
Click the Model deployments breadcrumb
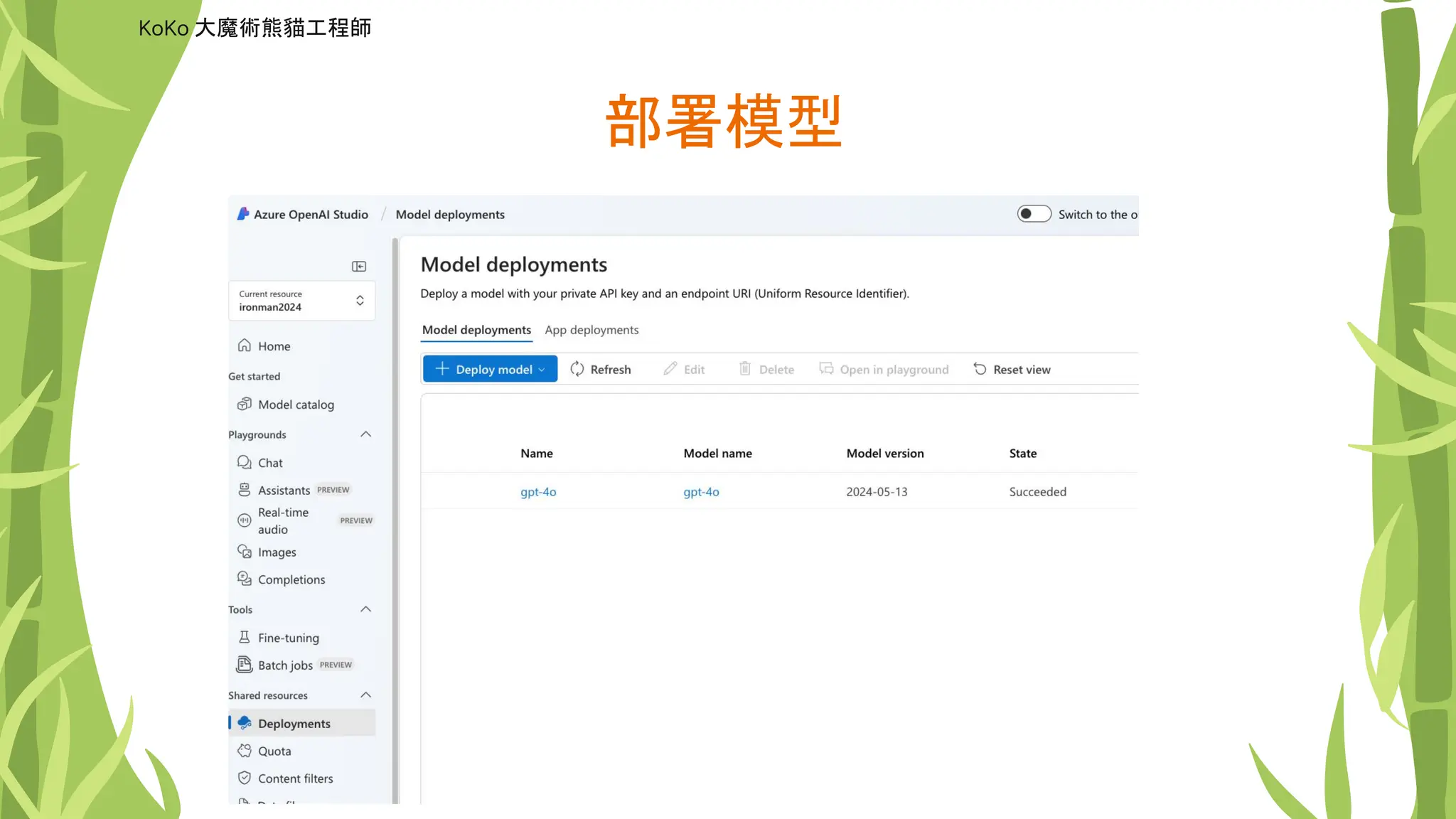click(450, 214)
